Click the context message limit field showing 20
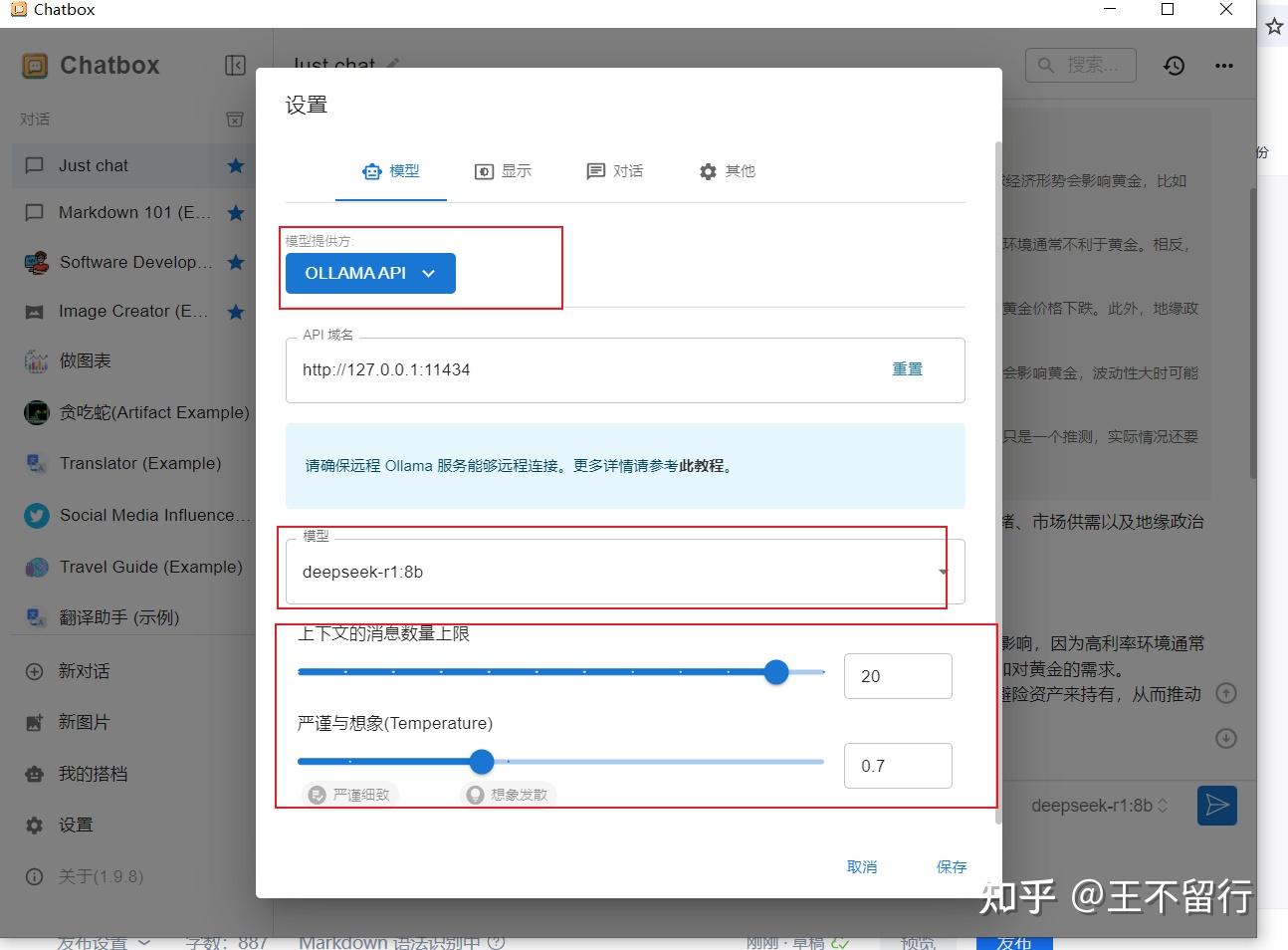Screen dimensions: 1288x950 pos(897,675)
